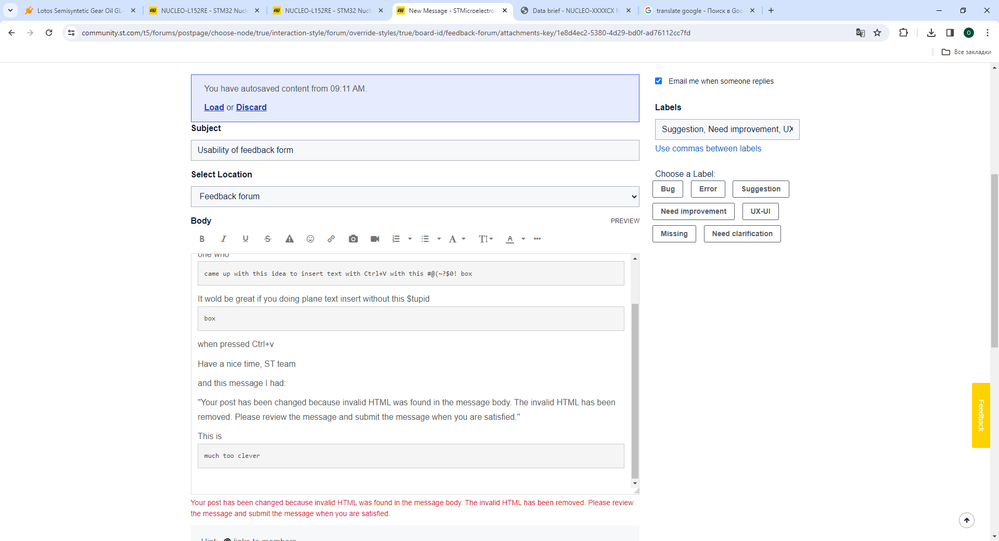
Task: Toggle underline formatting in the editor
Action: coord(245,239)
